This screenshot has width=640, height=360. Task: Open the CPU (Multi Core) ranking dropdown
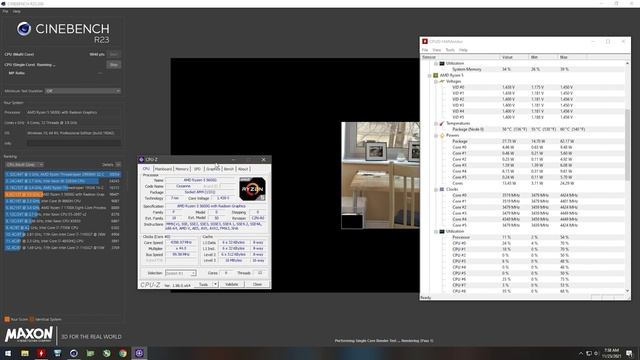pyautogui.click(x=24, y=164)
